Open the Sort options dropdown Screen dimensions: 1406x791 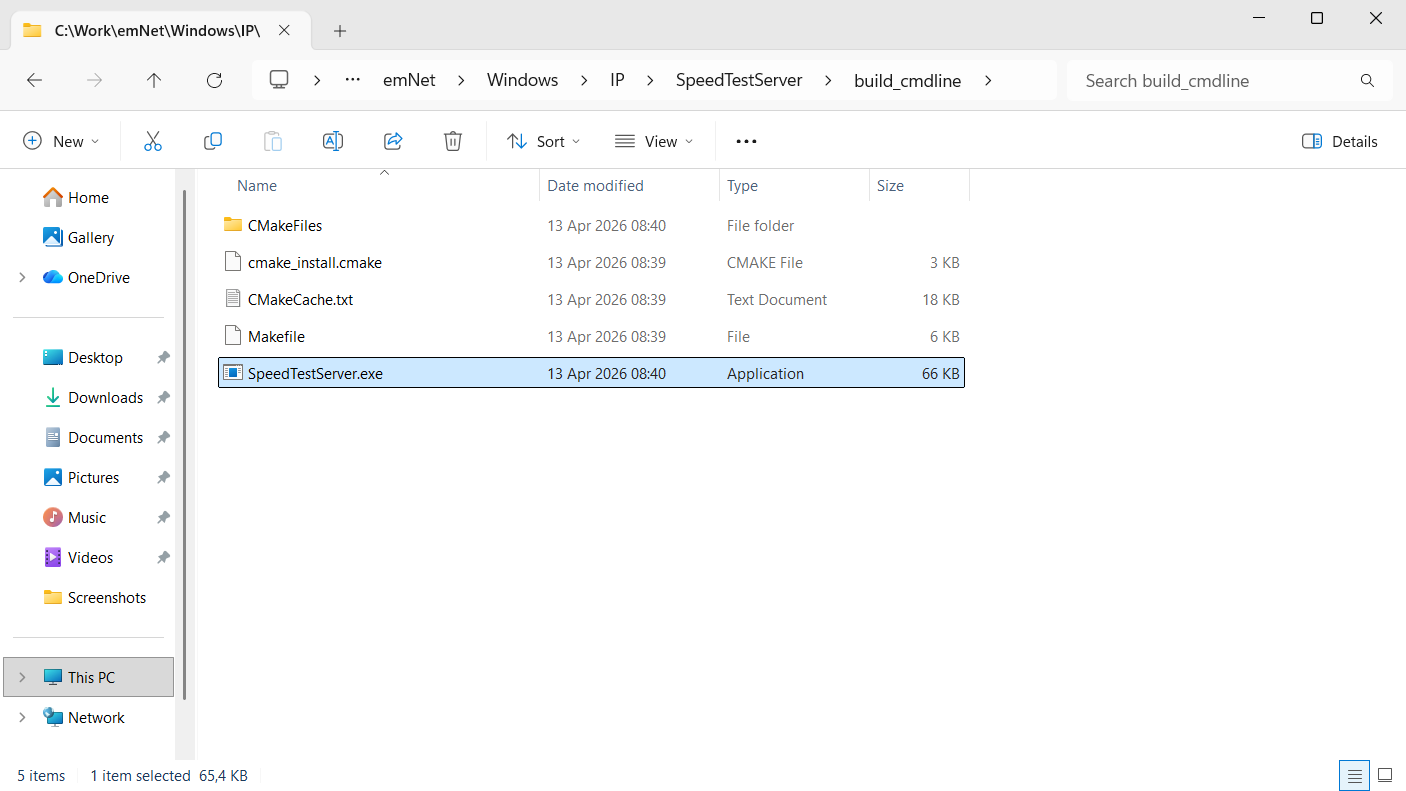pyautogui.click(x=543, y=140)
